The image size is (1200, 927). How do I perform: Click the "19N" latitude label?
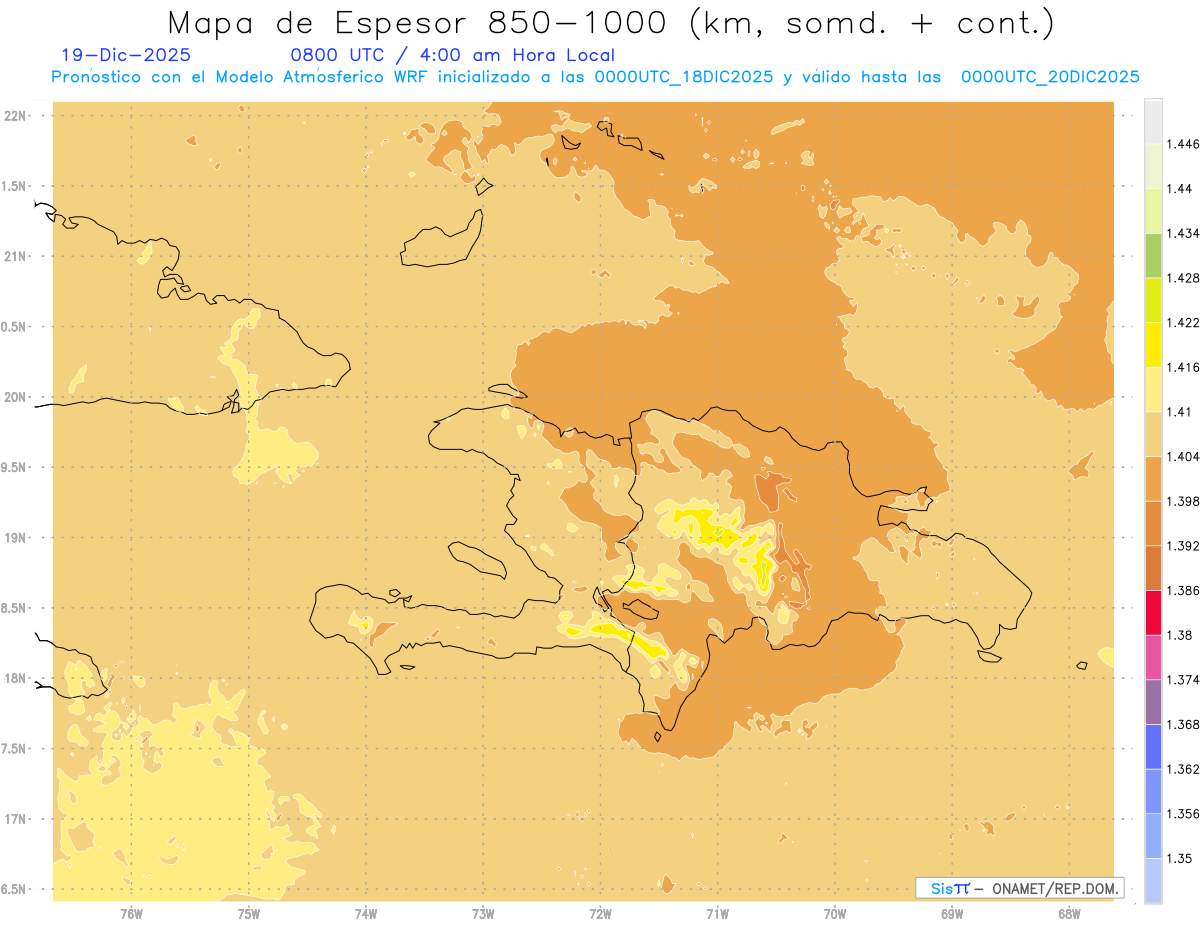click(15, 537)
